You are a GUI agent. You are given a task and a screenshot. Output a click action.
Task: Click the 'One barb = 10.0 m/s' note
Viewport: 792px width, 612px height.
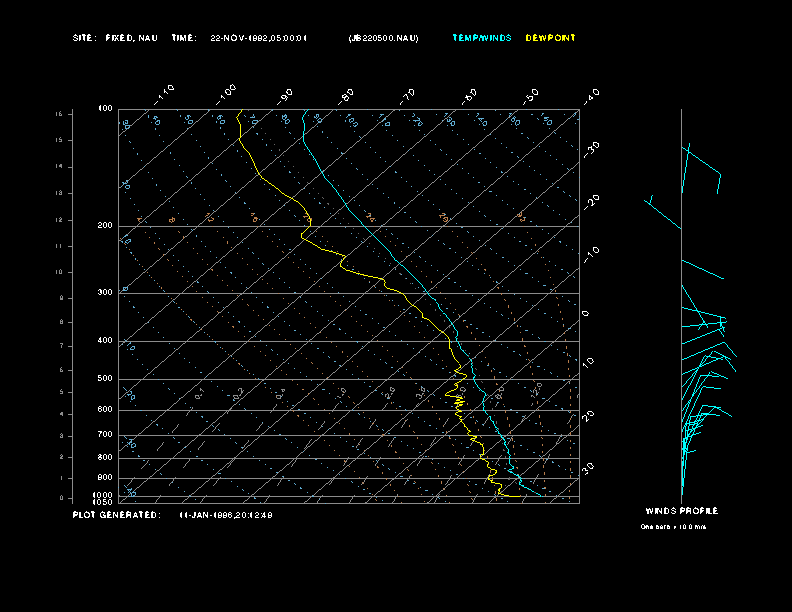click(x=673, y=526)
